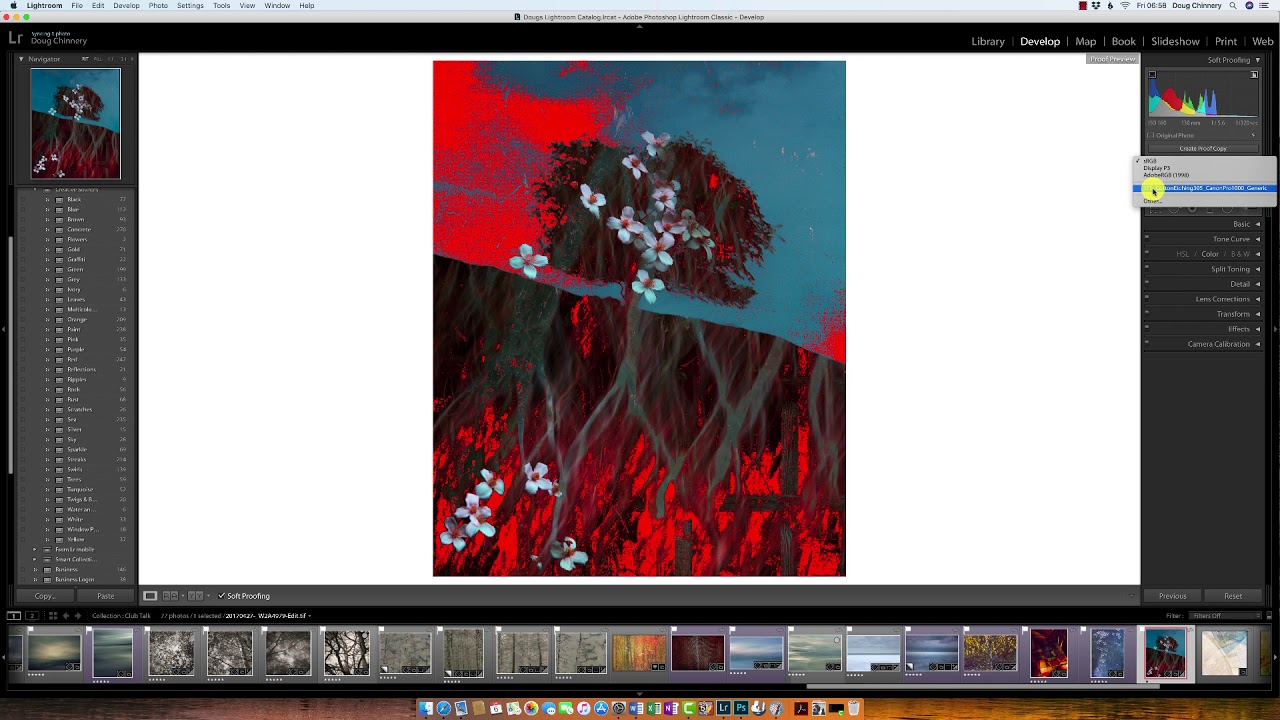
Task: Pick the sRGB profile entry
Action: click(x=1204, y=161)
